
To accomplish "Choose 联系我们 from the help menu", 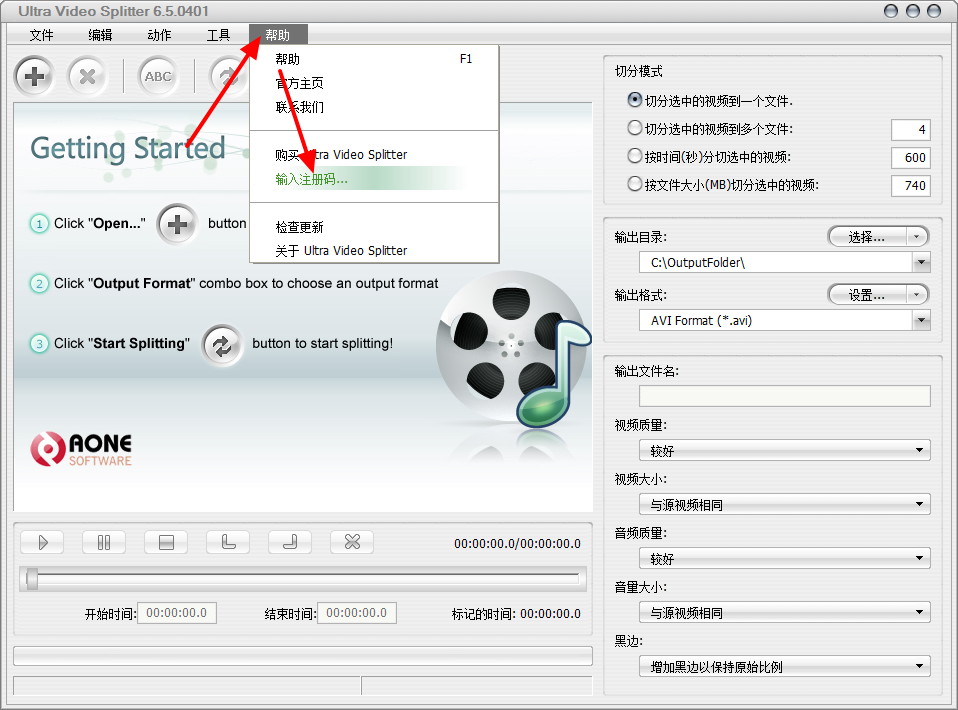I will click(374, 107).
